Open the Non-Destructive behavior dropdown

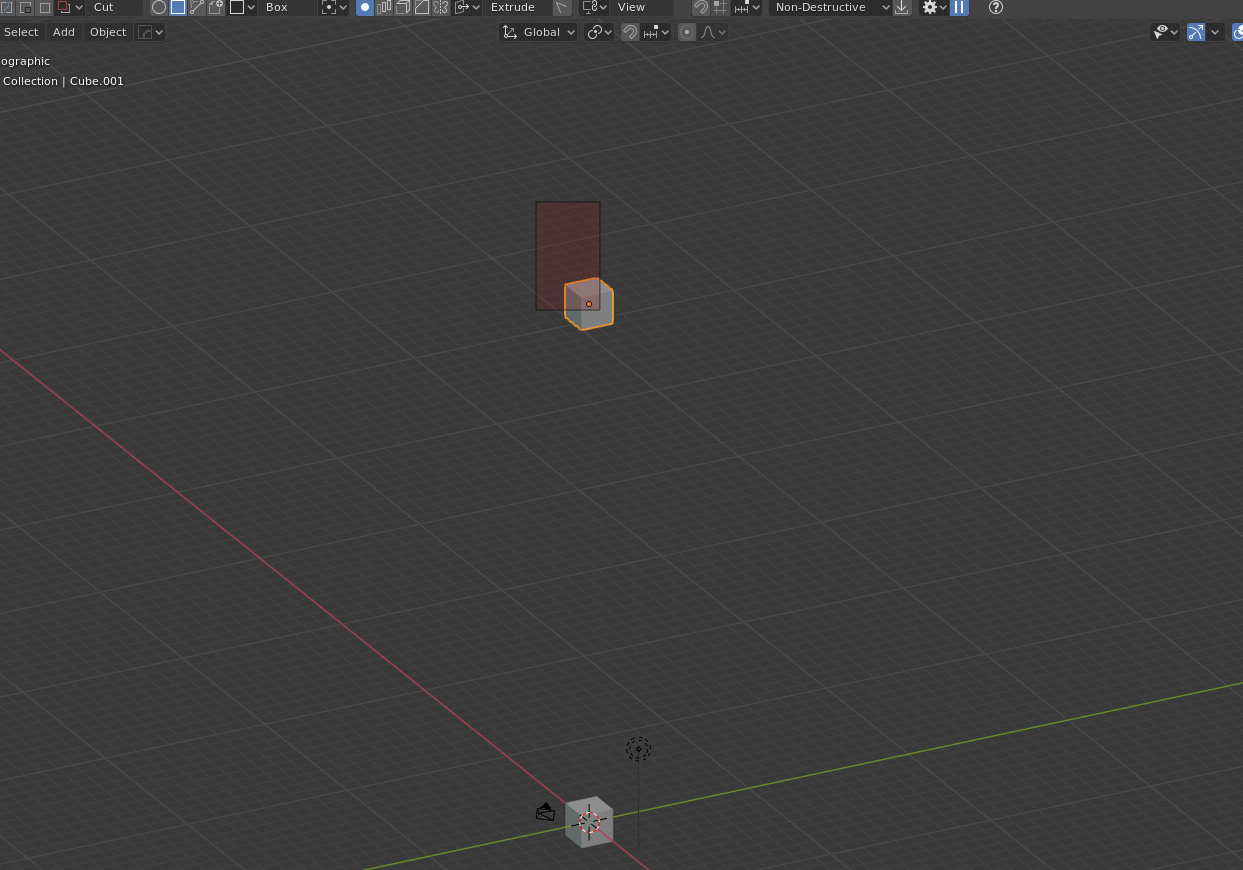830,7
